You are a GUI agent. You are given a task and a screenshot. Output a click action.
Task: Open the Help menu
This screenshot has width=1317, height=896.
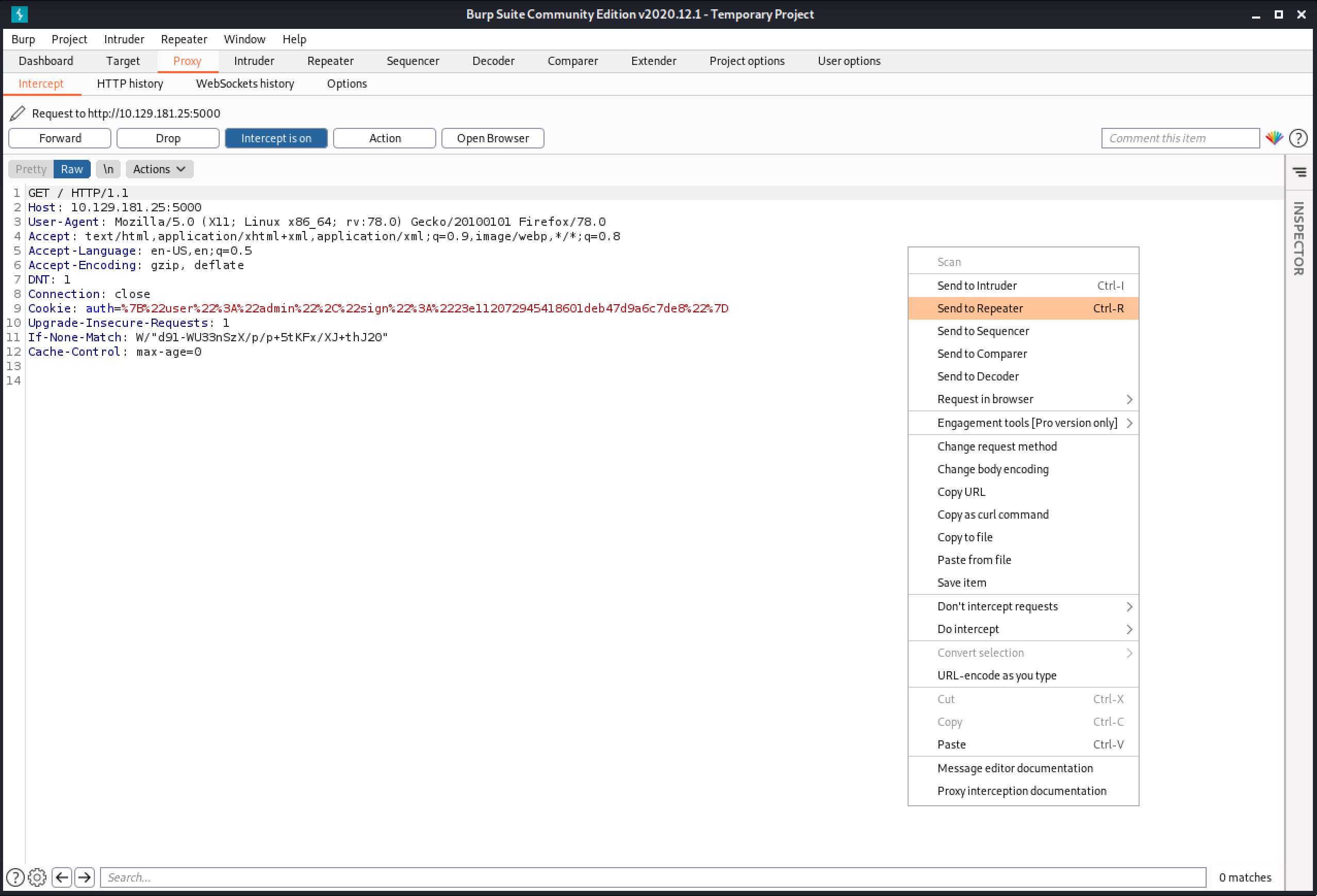[x=294, y=39]
